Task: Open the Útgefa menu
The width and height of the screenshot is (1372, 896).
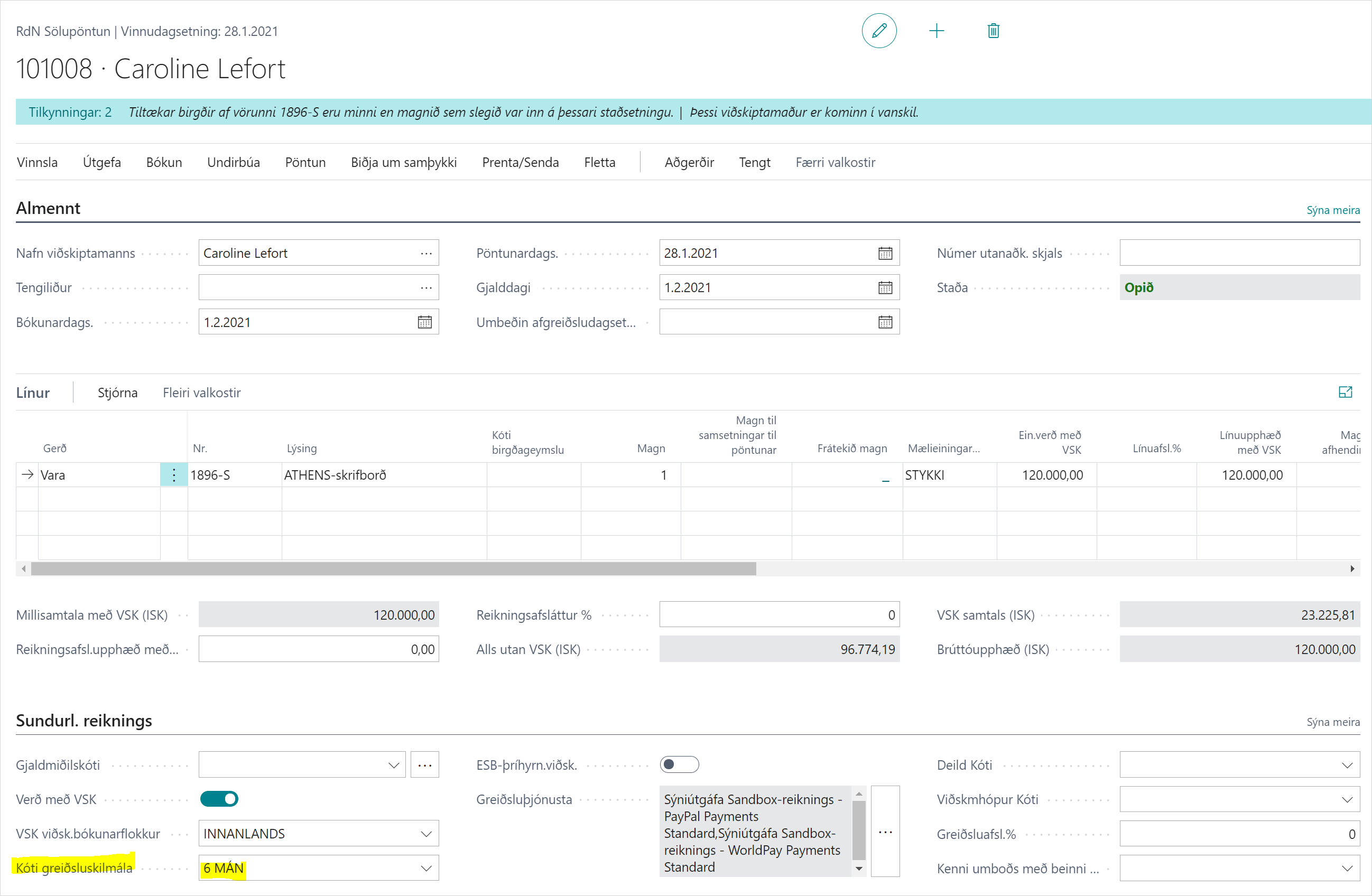Action: (x=102, y=163)
